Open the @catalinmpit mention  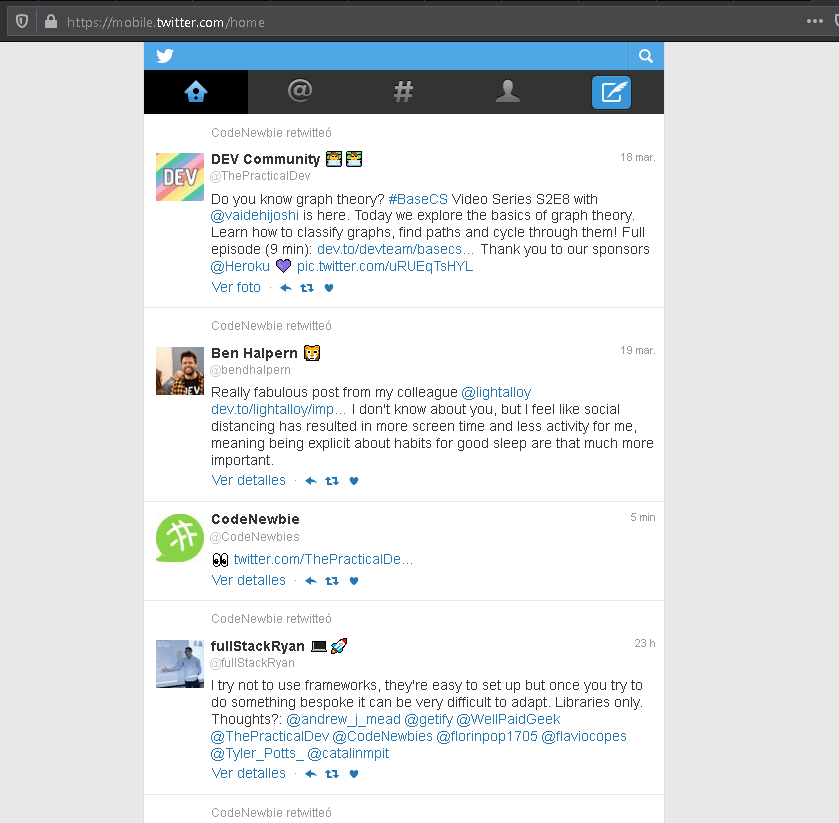(348, 754)
